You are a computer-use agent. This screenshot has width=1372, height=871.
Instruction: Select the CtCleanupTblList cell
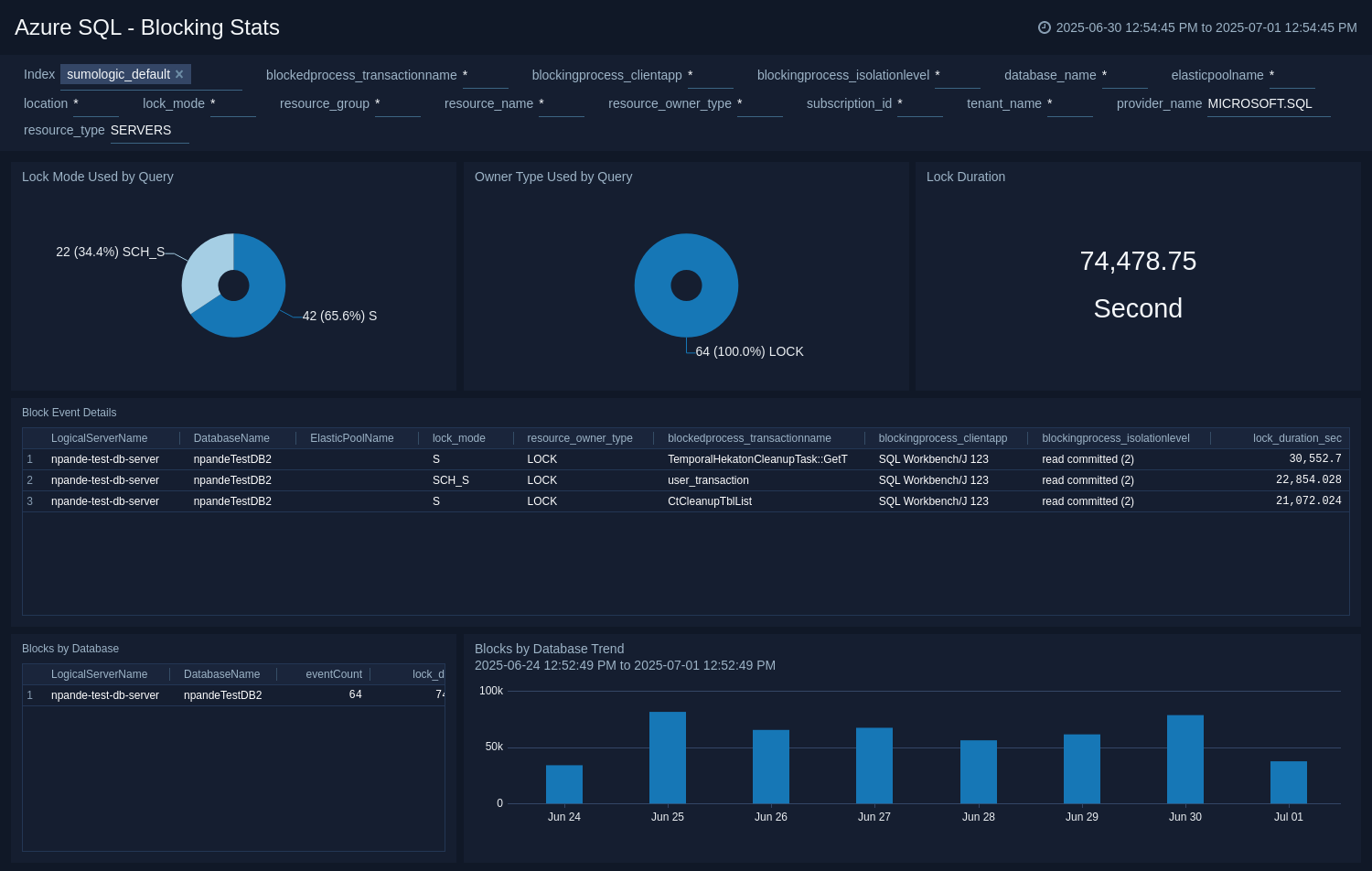710,501
